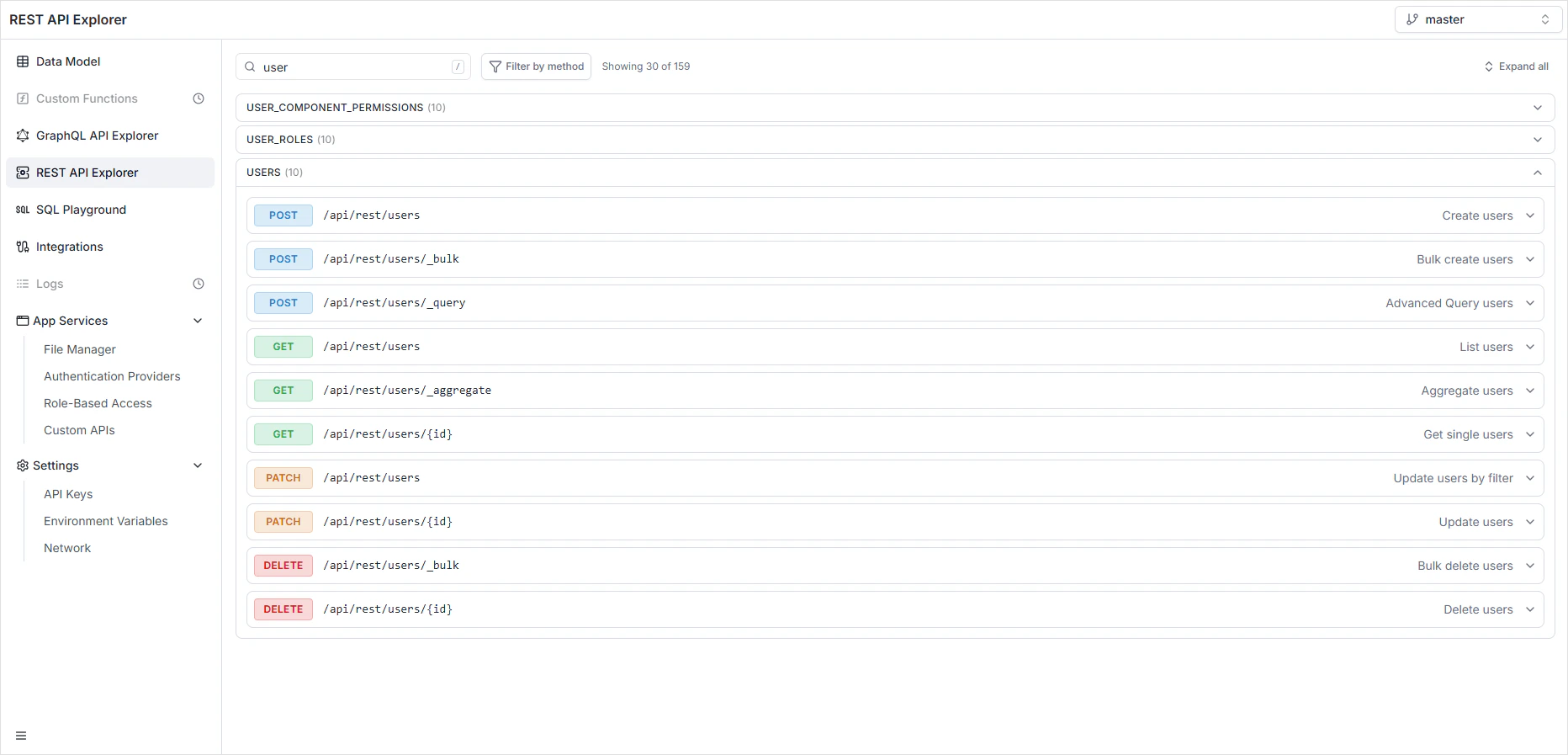This screenshot has width=1568, height=755.
Task: Click 'Showing 30 of 159' text
Action: 646,66
